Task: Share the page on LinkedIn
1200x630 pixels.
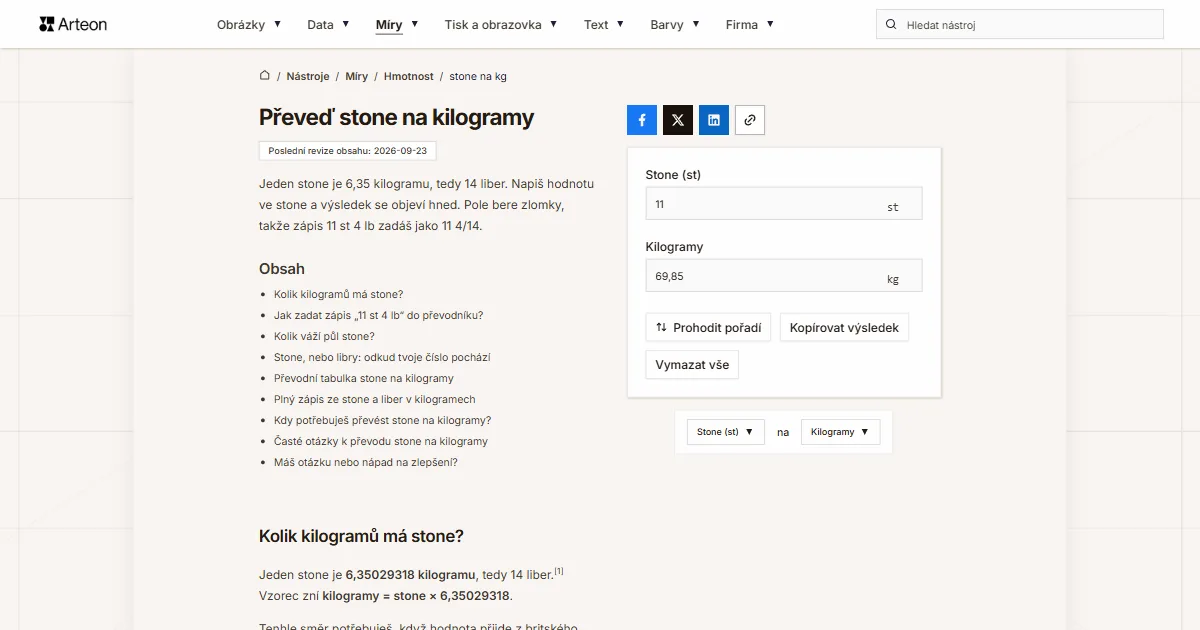Action: pos(714,120)
